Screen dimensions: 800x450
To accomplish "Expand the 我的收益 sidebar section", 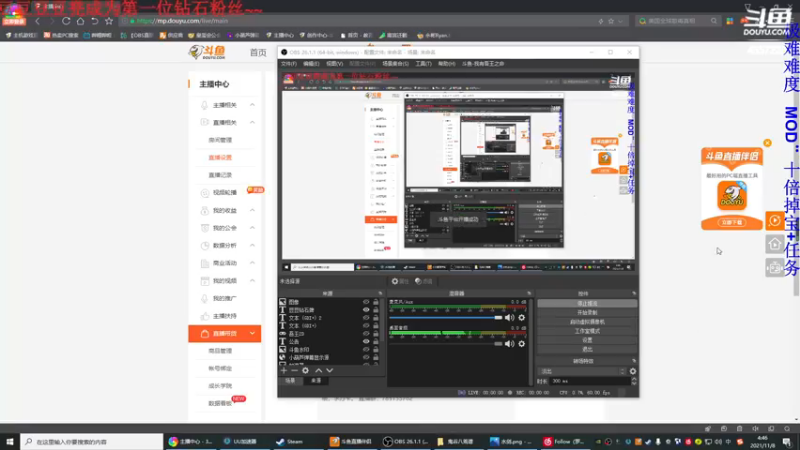I will coord(252,210).
